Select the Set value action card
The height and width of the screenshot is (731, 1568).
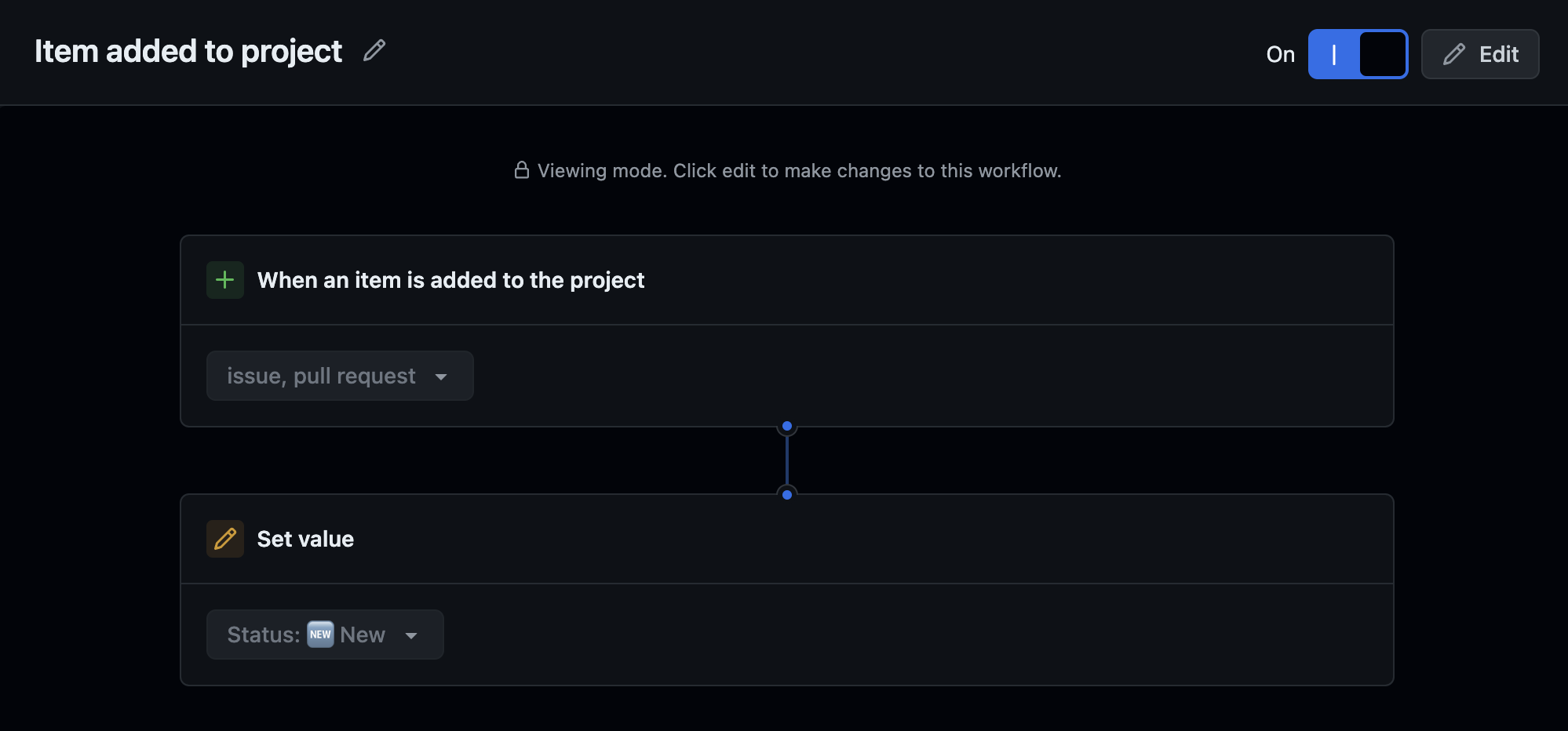coord(305,539)
